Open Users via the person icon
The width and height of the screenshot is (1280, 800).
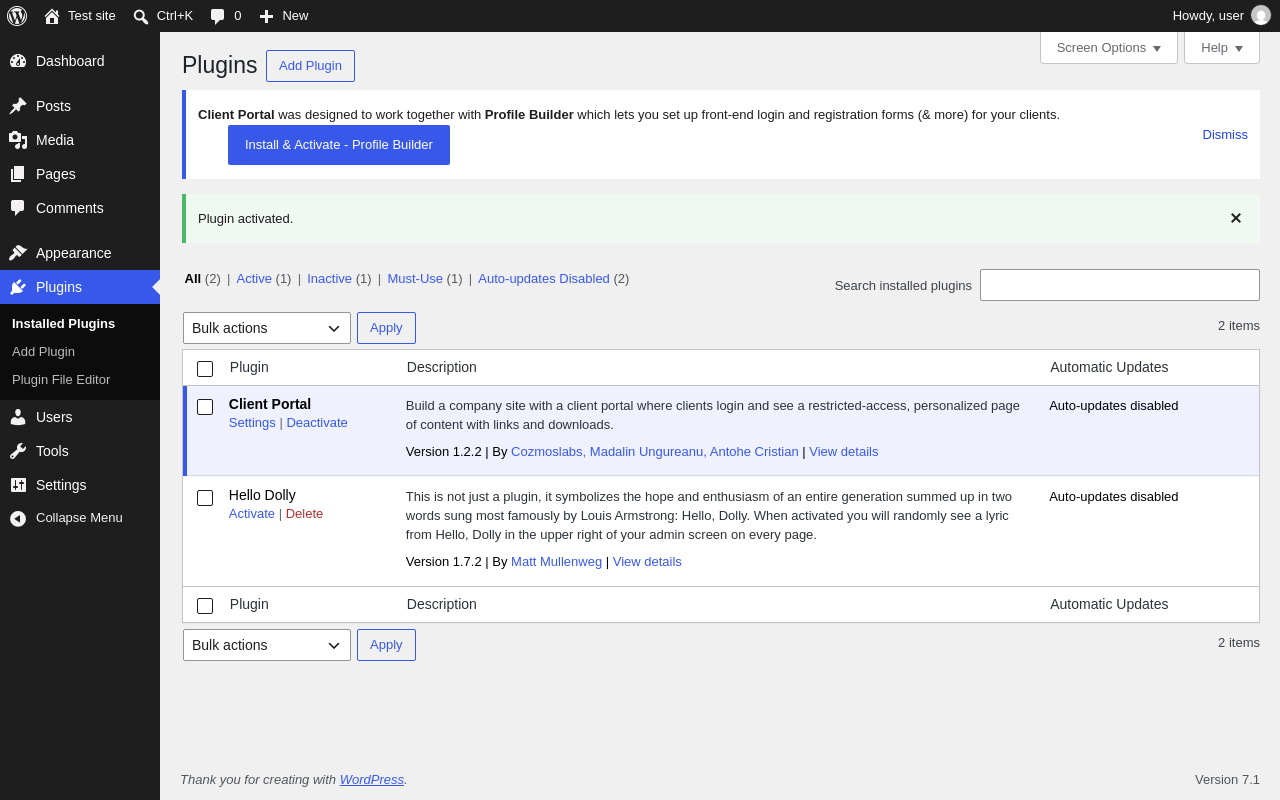[18, 417]
